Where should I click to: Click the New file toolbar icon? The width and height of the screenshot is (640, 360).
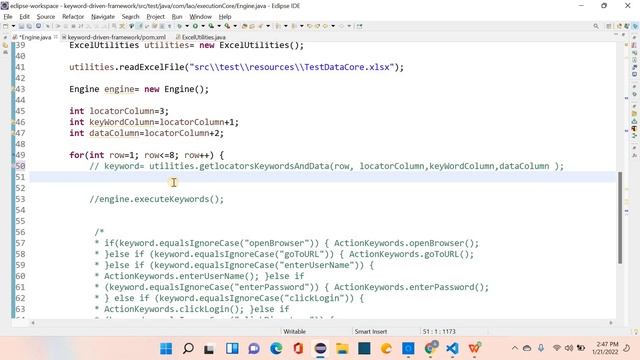pyautogui.click(x=5, y=26)
